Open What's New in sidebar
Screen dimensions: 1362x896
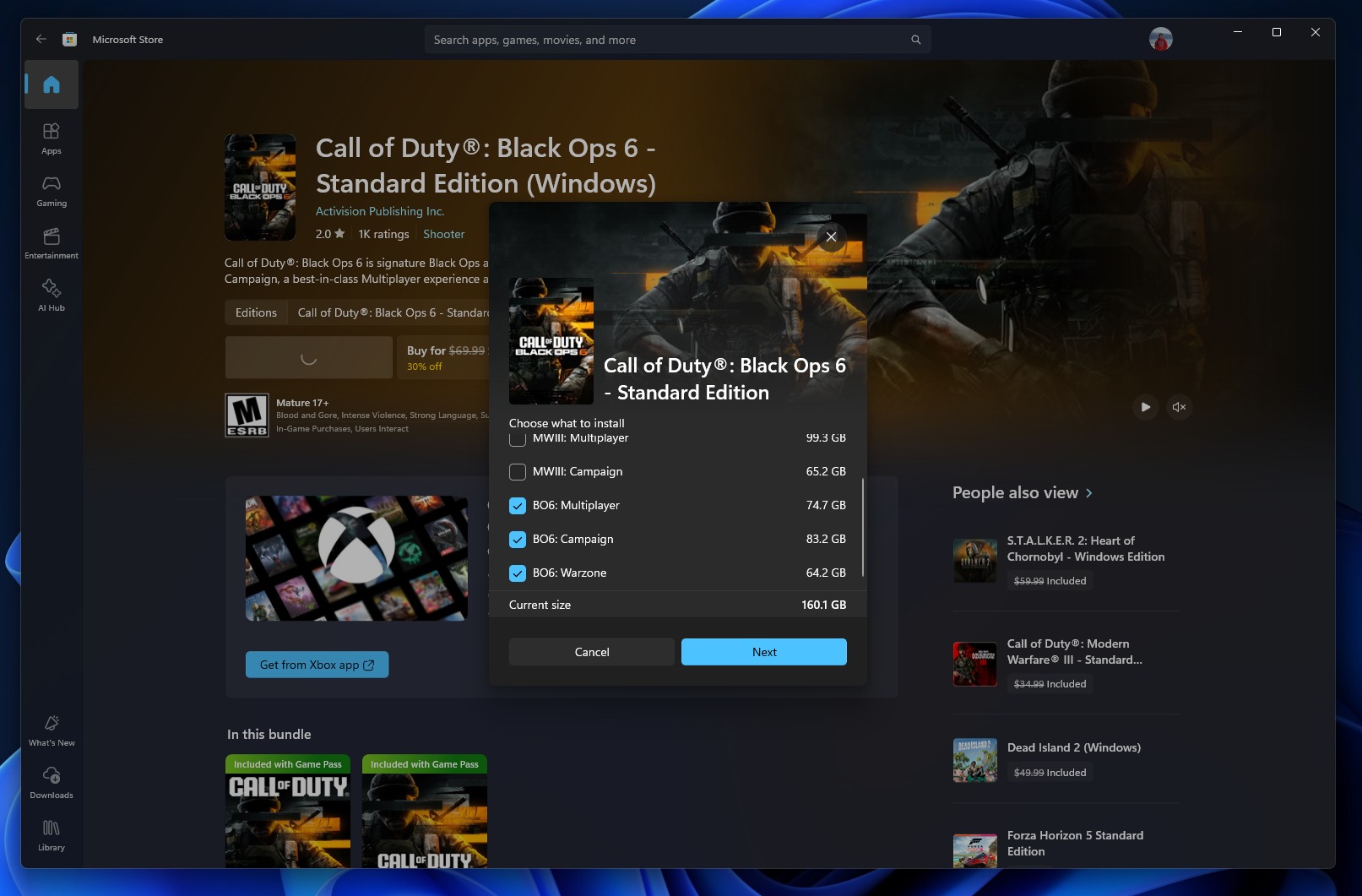(52, 730)
